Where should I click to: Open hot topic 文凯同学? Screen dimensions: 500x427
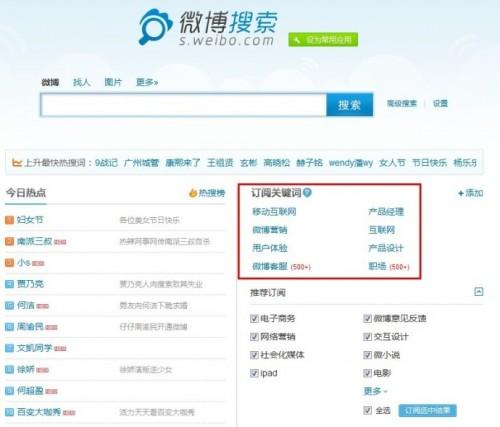click(35, 348)
